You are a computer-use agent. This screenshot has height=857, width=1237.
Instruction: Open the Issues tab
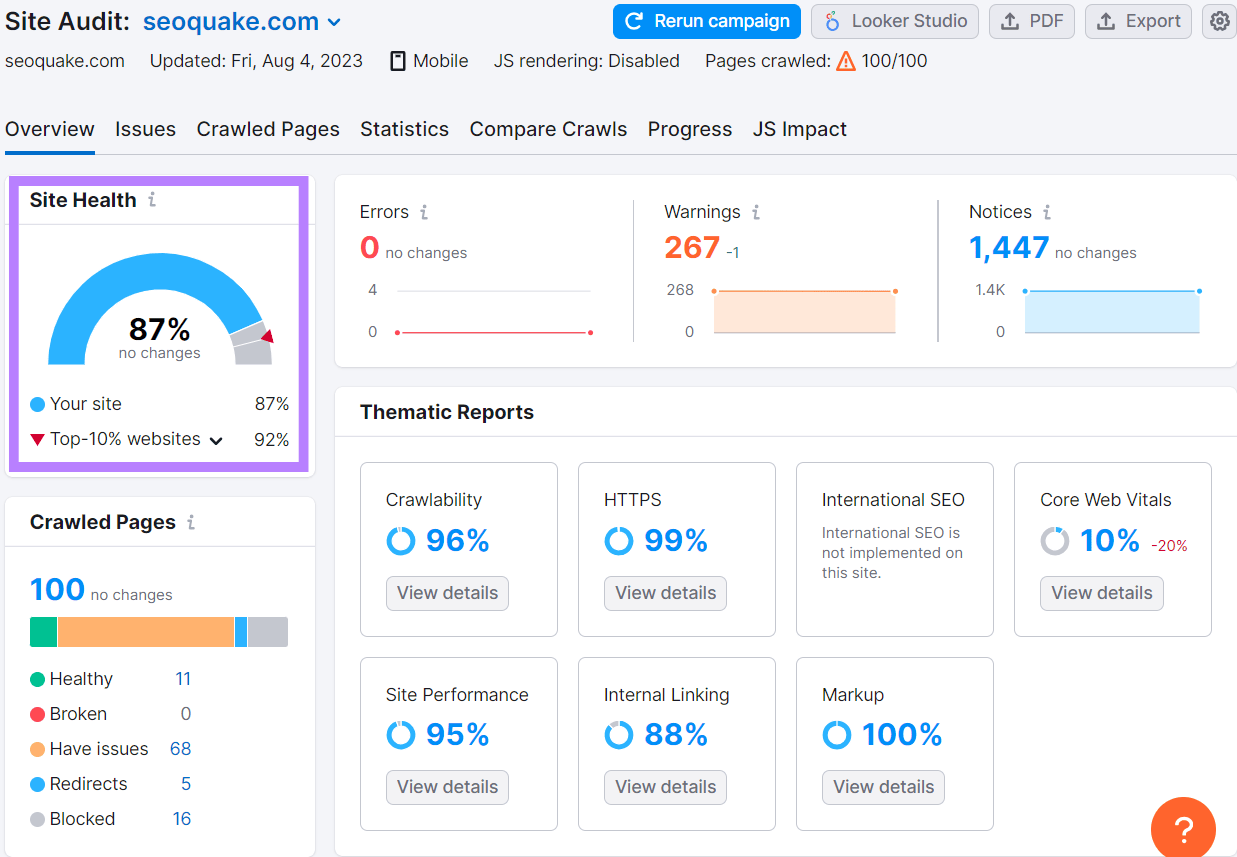(x=145, y=129)
